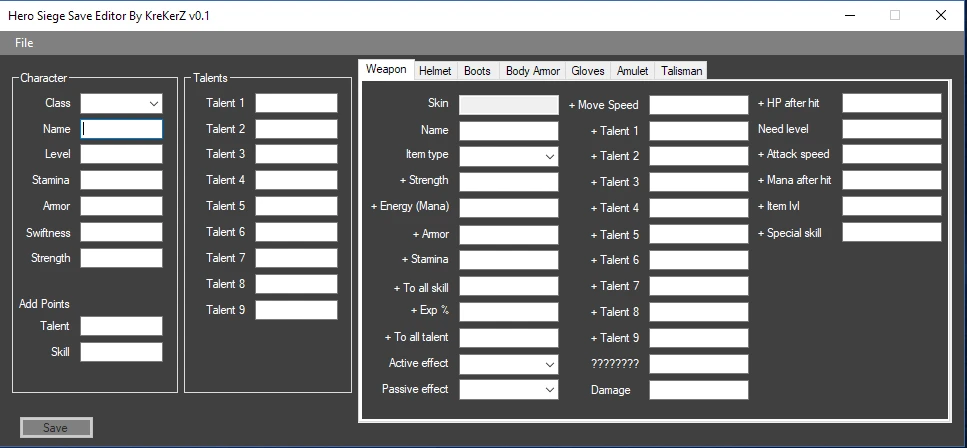Click the + HP after hit field
This screenshot has height=448, width=967.
(892, 103)
